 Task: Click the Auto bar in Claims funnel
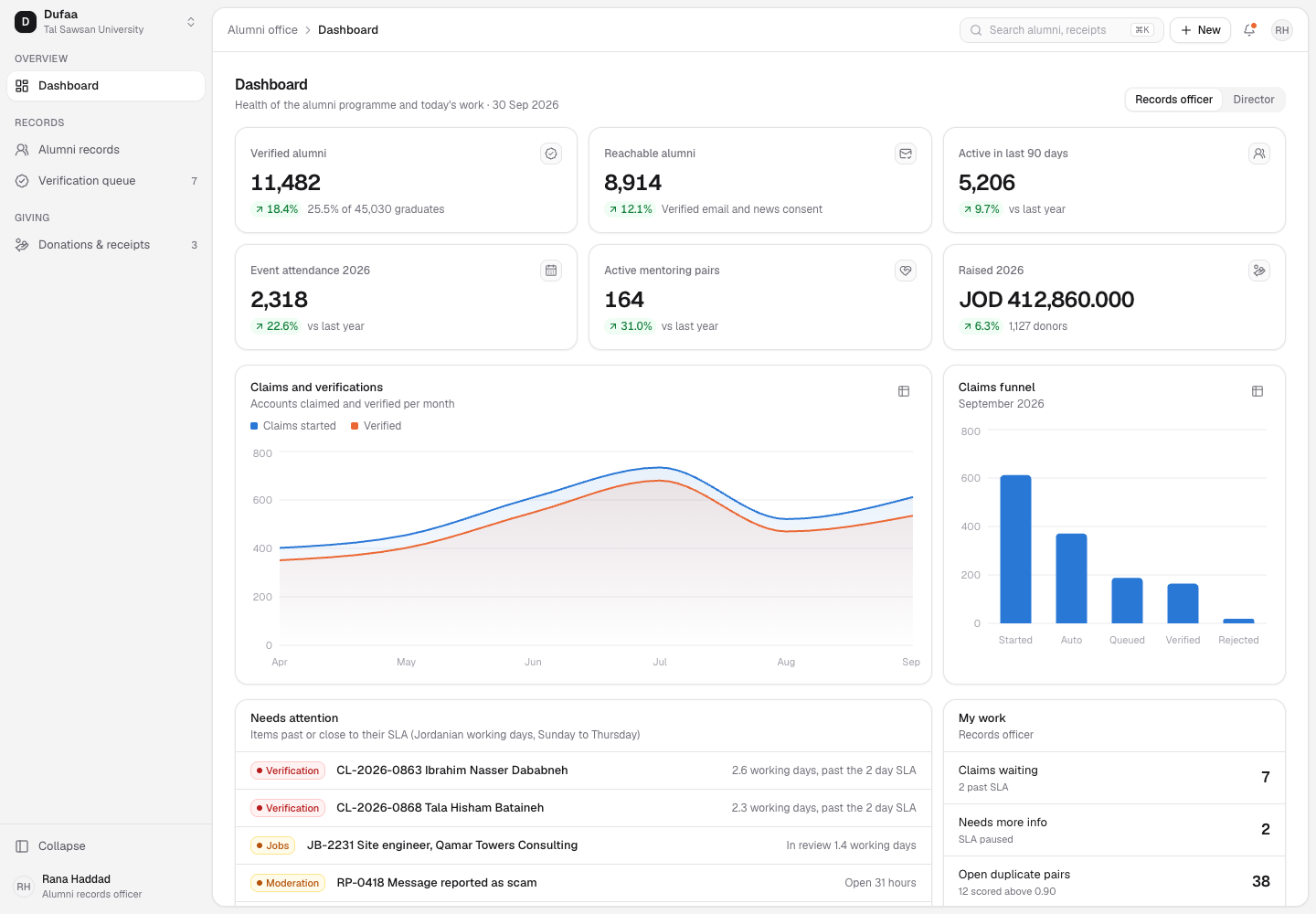click(1071, 579)
